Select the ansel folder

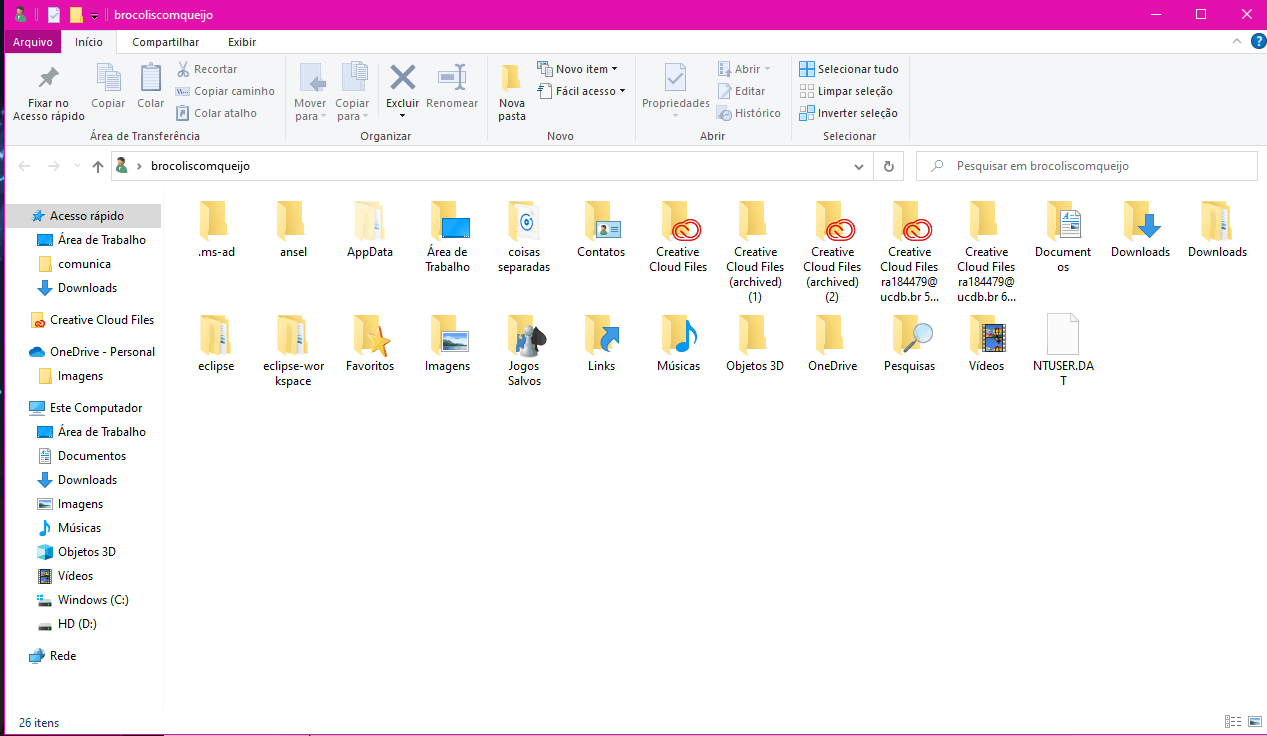293,229
